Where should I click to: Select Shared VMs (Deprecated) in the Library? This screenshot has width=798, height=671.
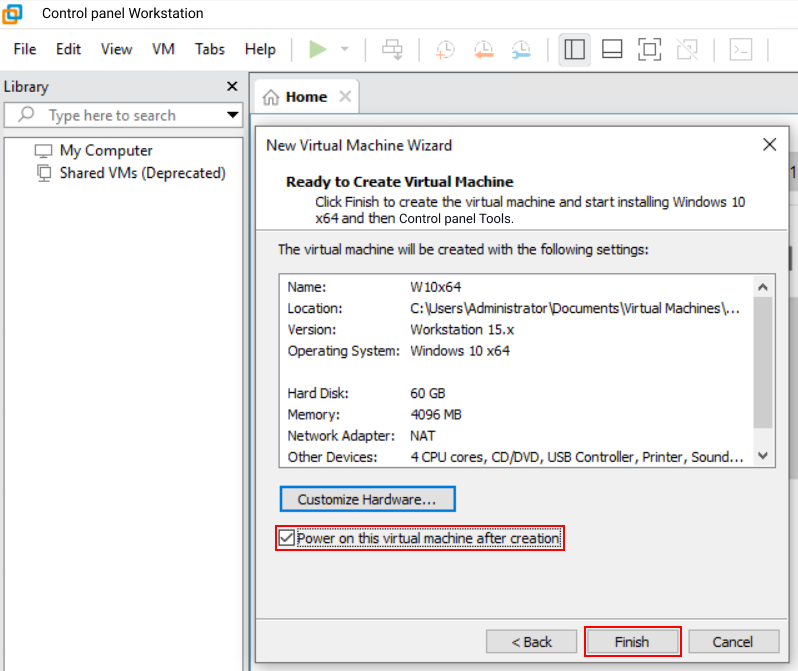click(x=142, y=173)
